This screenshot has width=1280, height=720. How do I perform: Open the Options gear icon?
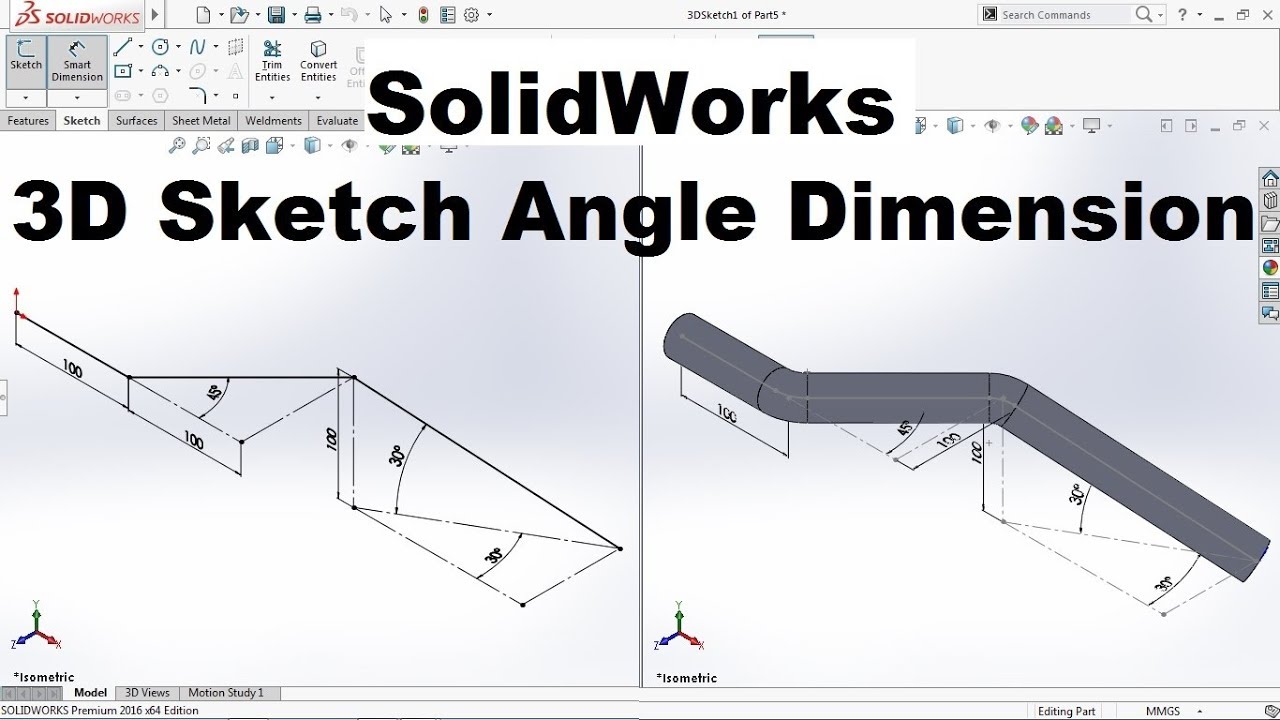(471, 15)
